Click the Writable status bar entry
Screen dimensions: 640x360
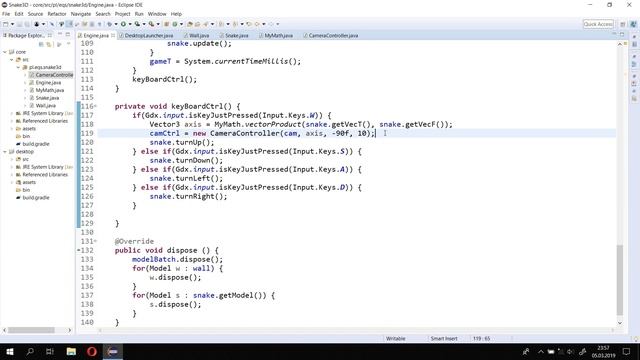[396, 338]
